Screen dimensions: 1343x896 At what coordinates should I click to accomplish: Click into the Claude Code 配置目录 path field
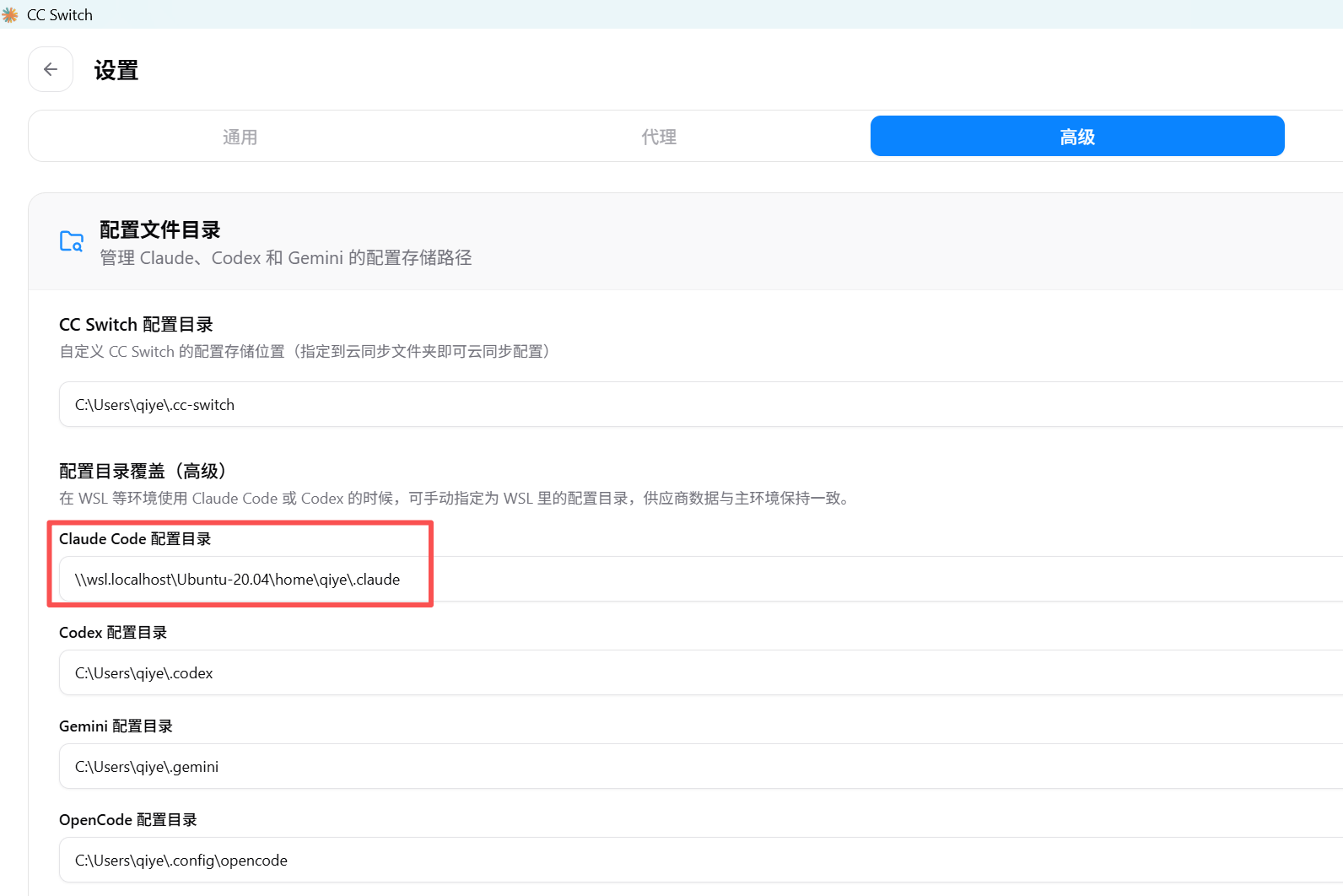(x=675, y=580)
